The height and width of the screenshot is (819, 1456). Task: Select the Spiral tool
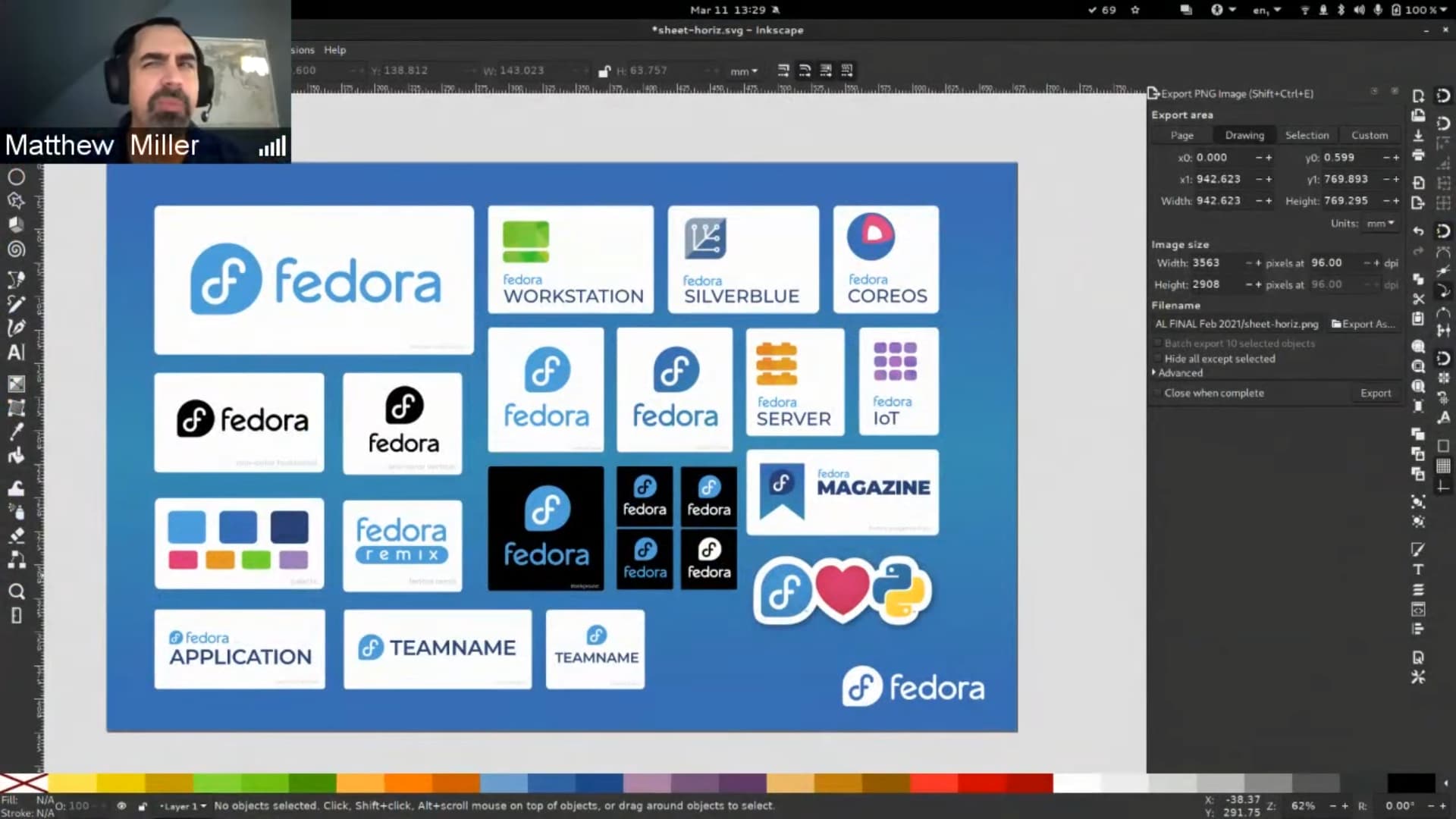coord(16,249)
